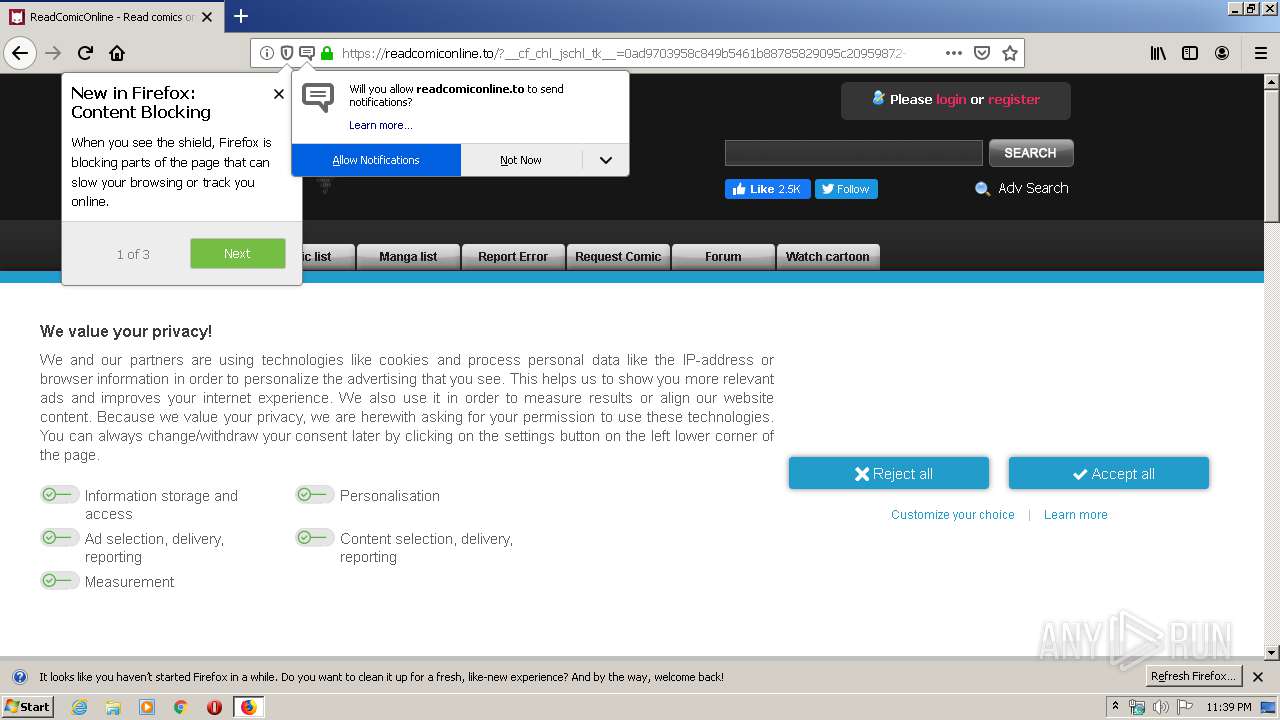1280x720 pixels.
Task: Click Accept all cookies button
Action: pos(1109,474)
